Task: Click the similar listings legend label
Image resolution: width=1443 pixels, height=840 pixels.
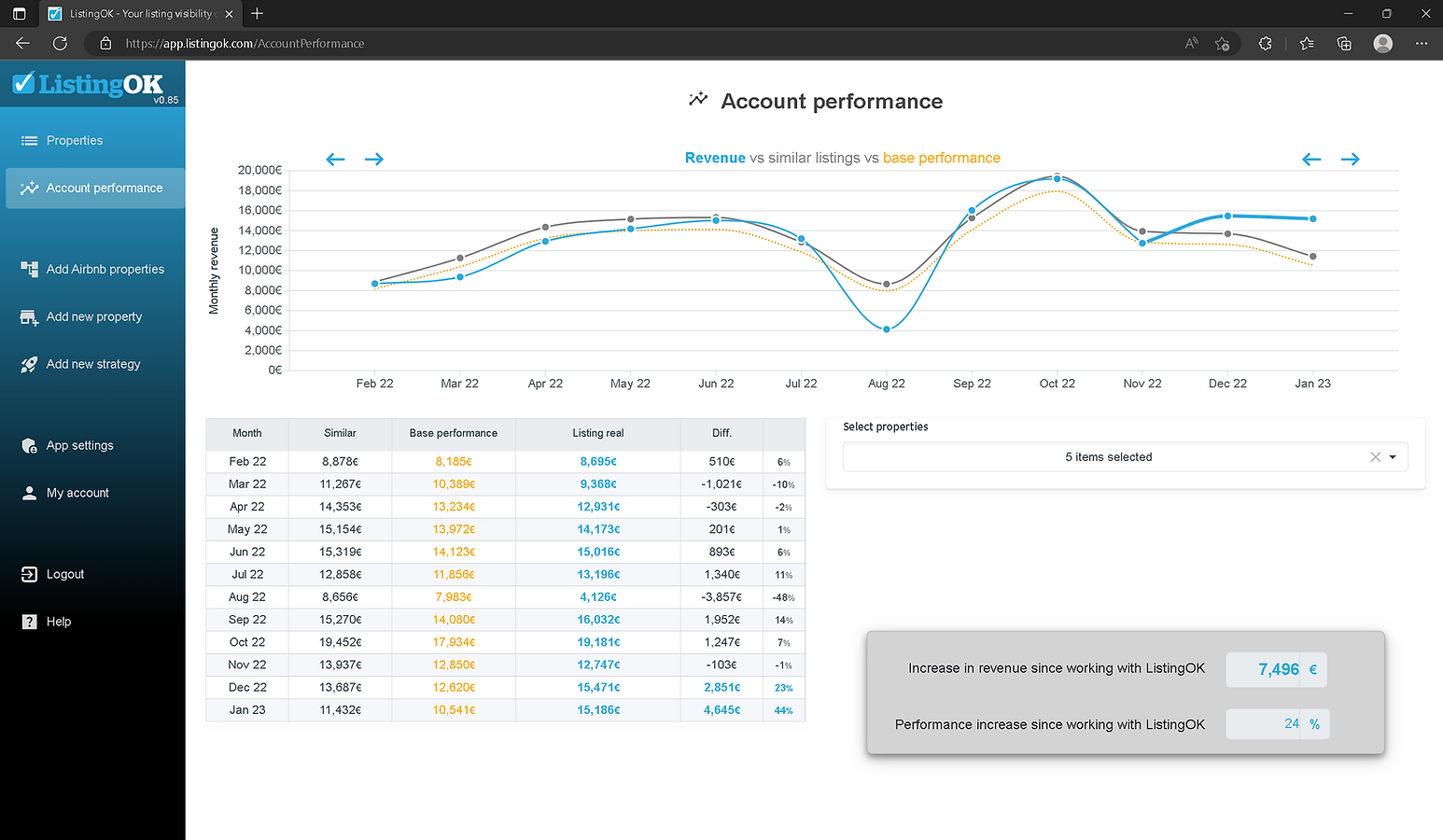Action: (814, 159)
